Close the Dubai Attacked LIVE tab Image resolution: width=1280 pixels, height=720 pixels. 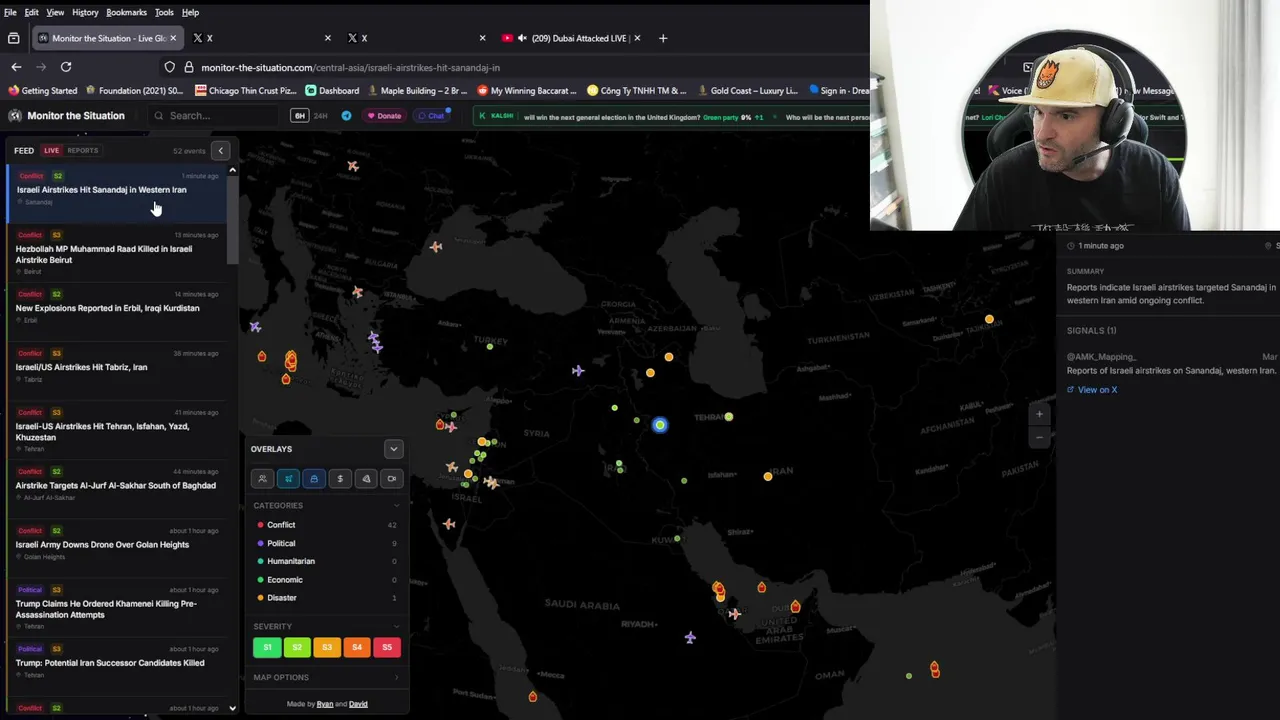637,38
